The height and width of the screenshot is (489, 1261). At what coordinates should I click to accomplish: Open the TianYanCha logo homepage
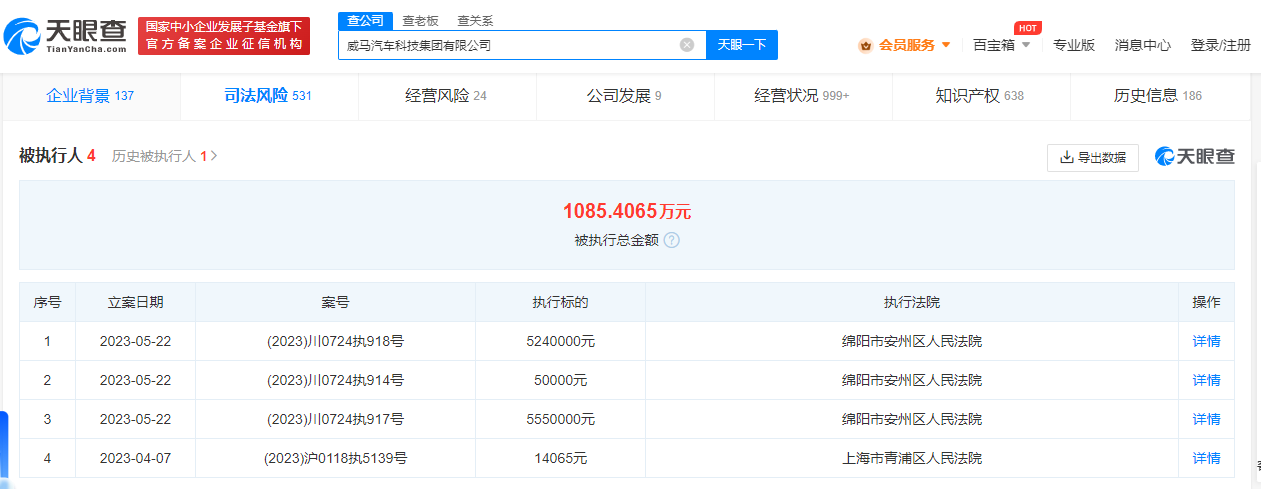coord(64,36)
